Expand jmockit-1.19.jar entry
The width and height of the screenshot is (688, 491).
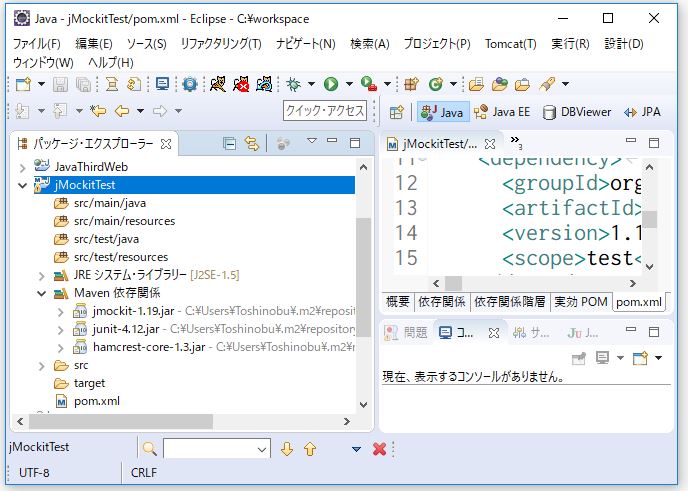tap(61, 312)
